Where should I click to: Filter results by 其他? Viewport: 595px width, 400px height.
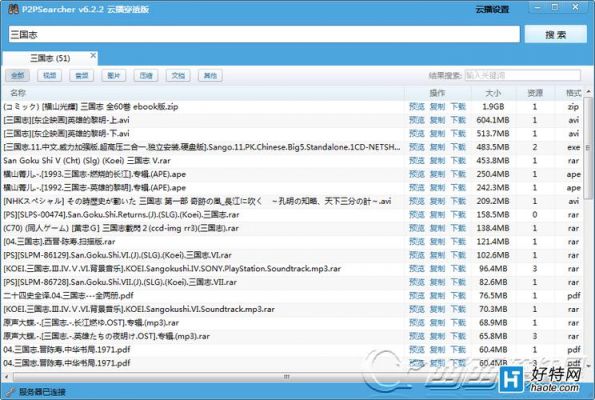[x=210, y=76]
